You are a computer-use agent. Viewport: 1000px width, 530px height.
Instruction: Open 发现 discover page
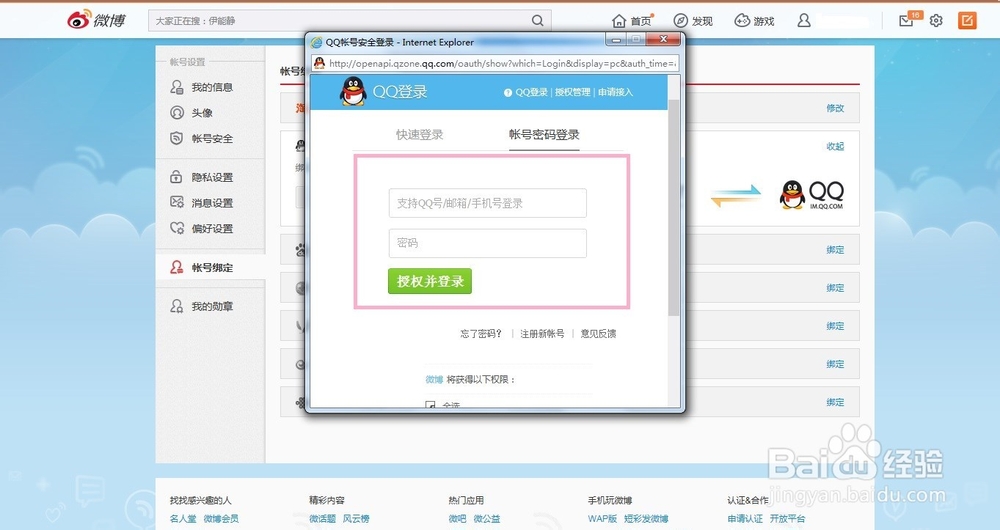[693, 21]
